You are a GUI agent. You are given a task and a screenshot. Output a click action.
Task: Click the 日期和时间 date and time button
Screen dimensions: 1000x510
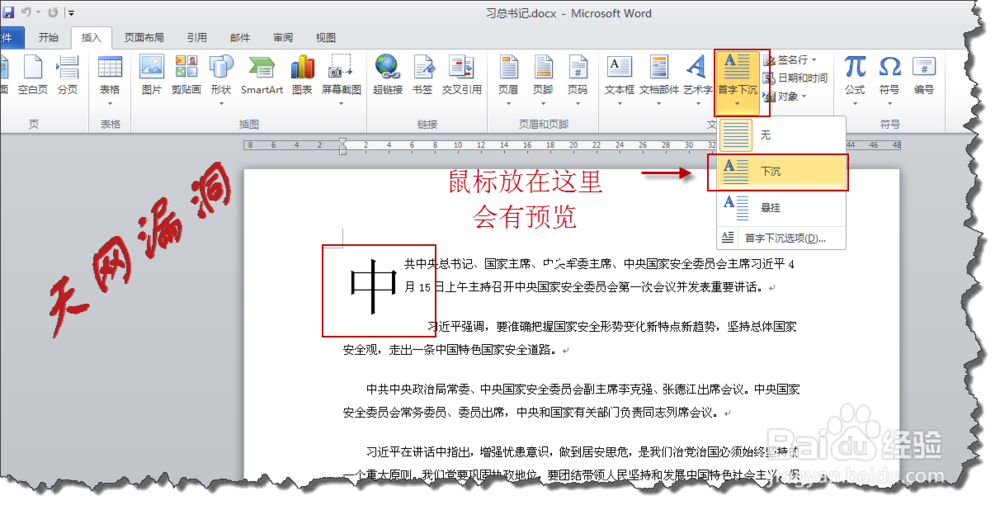point(795,78)
